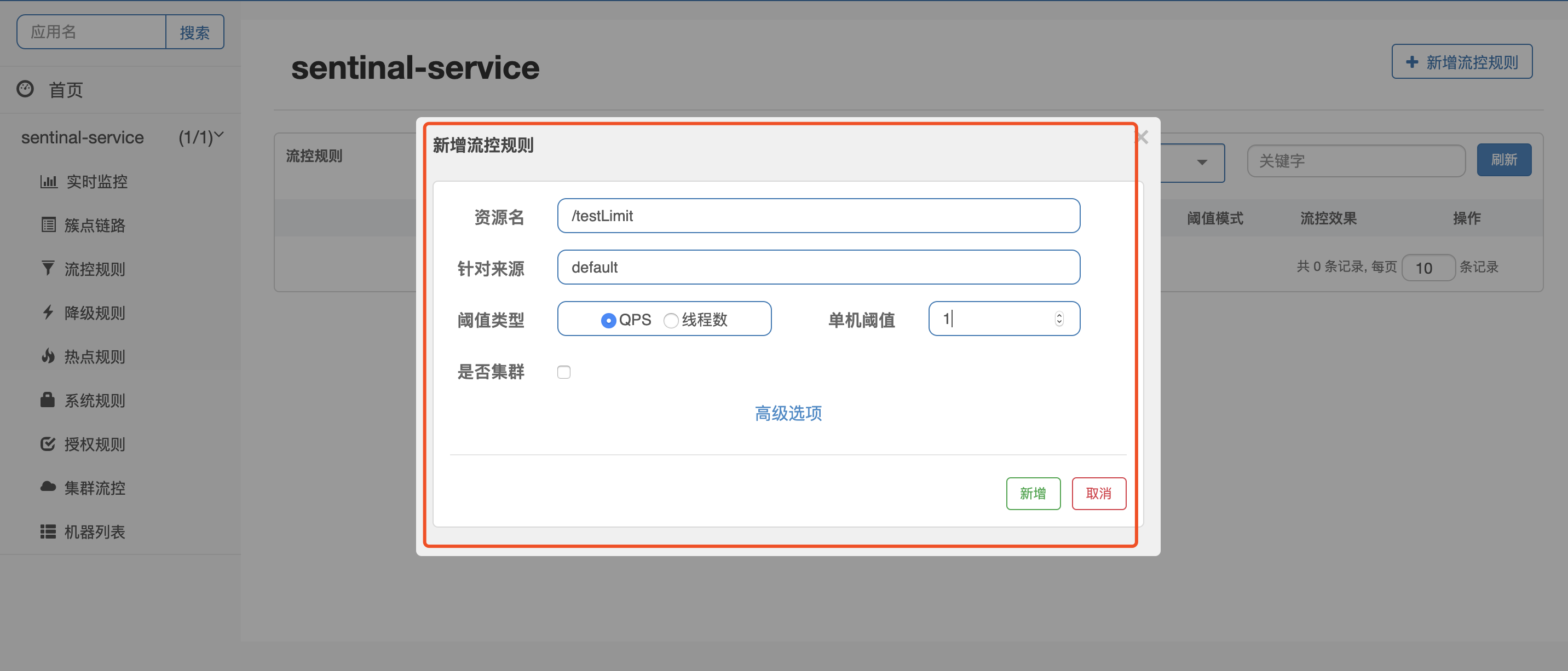The width and height of the screenshot is (1568, 671).
Task: Open 簇点链路 via its sidebar icon
Action: pyautogui.click(x=49, y=224)
